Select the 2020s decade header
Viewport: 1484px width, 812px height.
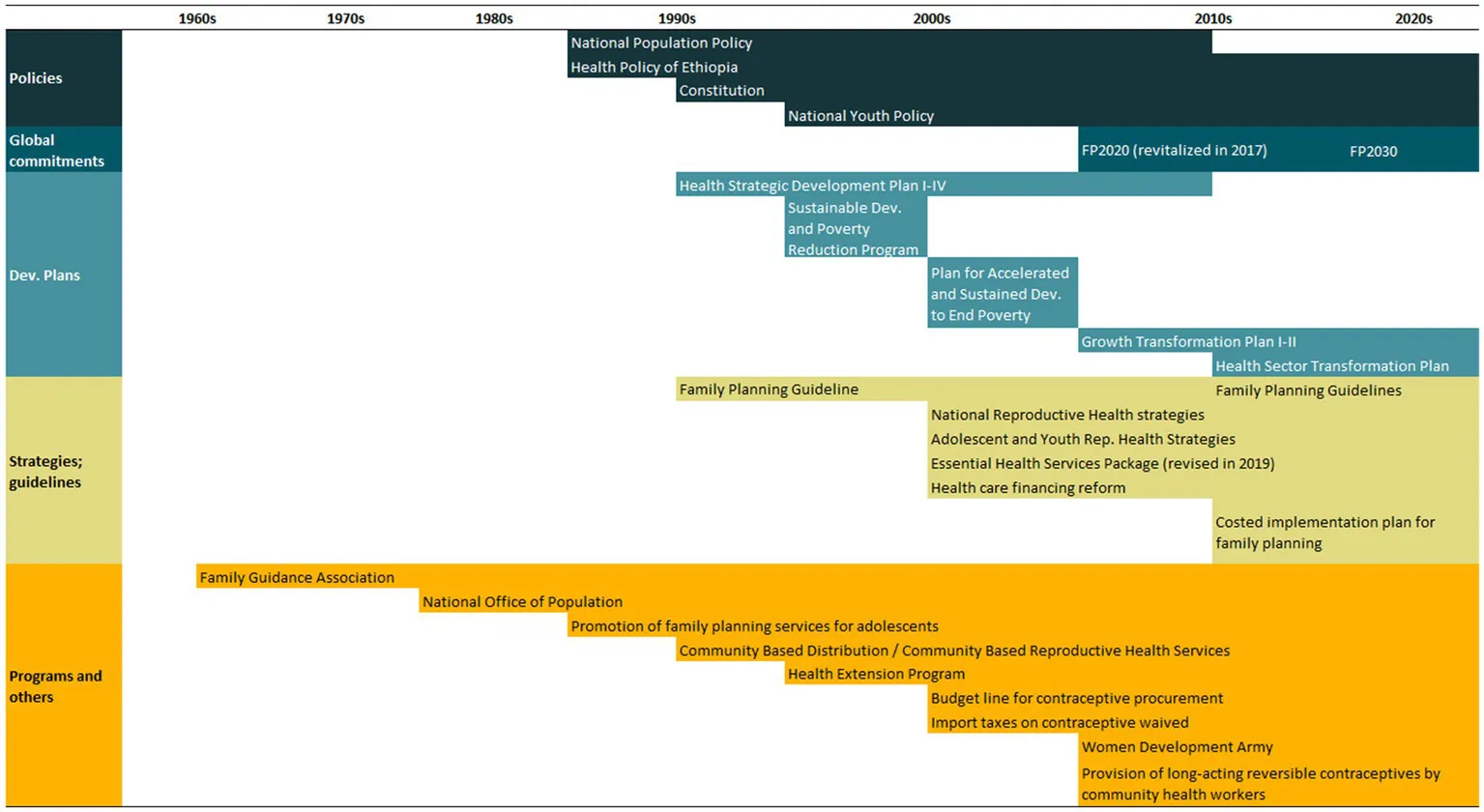(x=1413, y=18)
